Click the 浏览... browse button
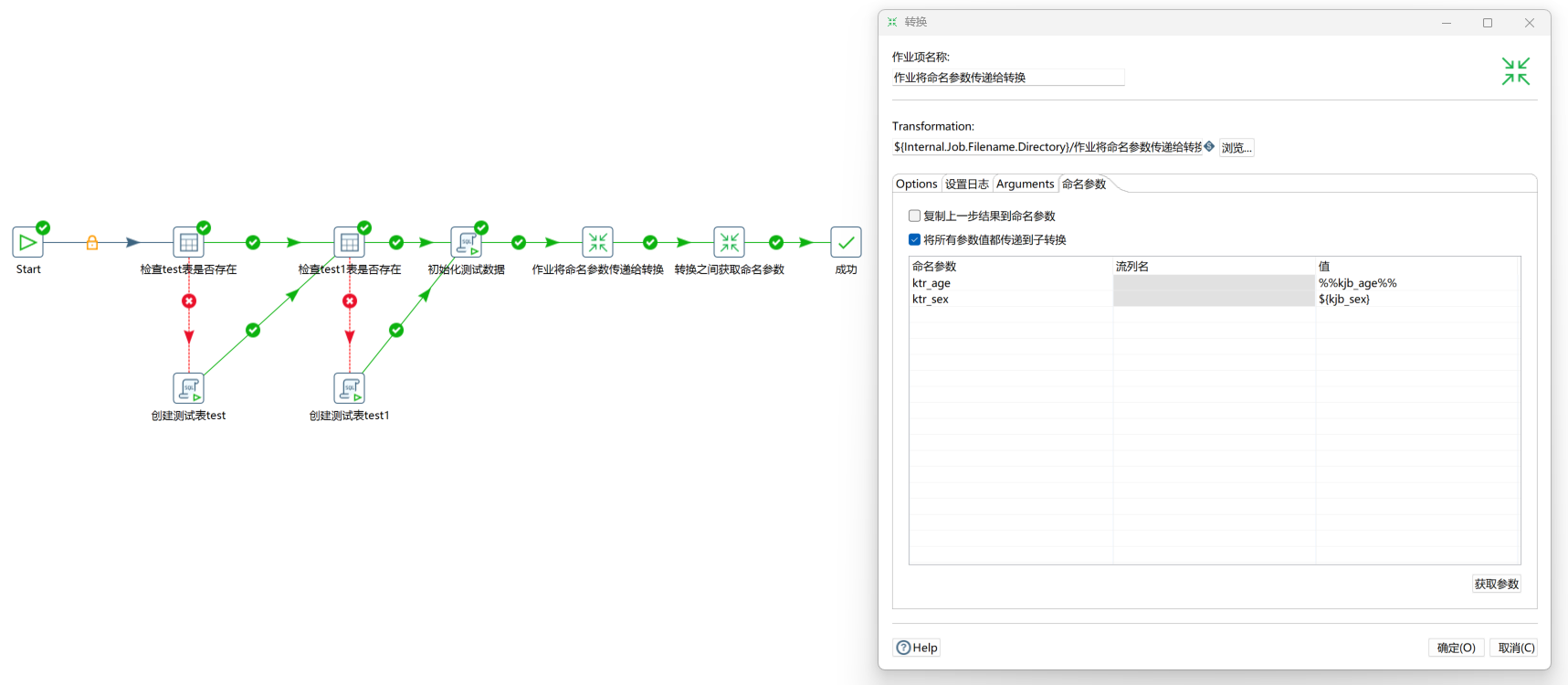Image resolution: width=1568 pixels, height=685 pixels. (x=1236, y=148)
